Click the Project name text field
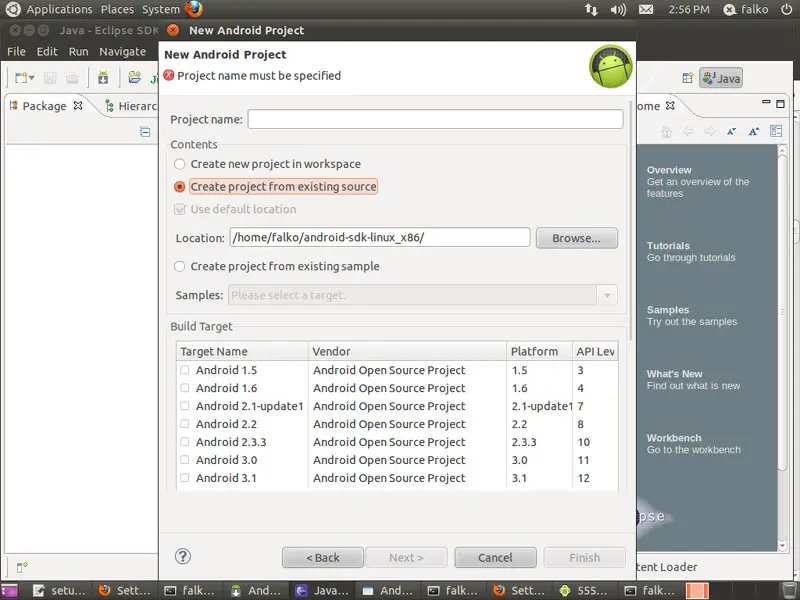Viewport: 800px width, 600px height. [x=435, y=119]
